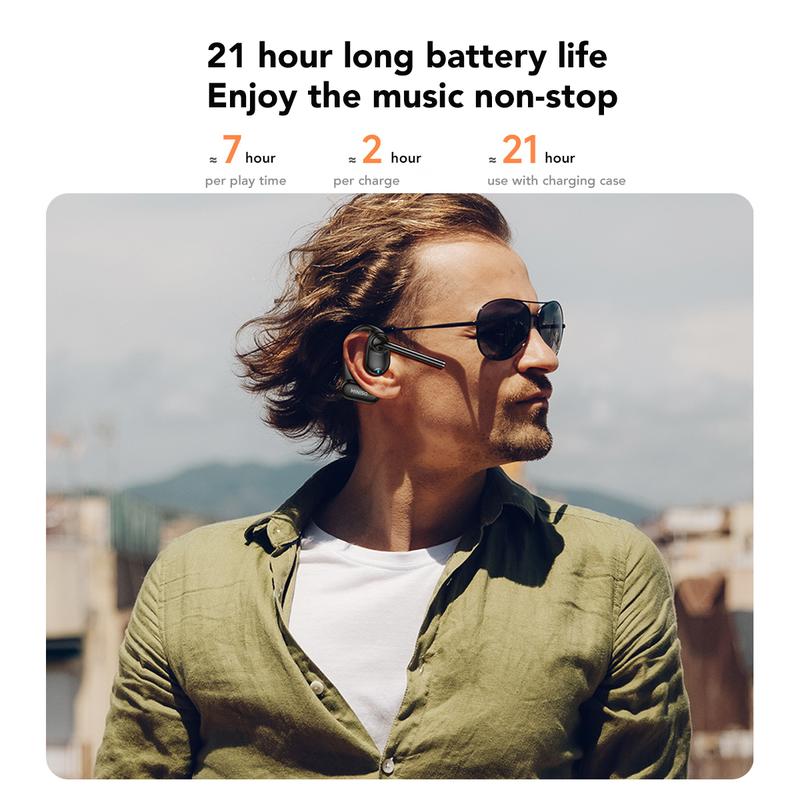
Task: Click the orange number 2 figure
Action: [372, 149]
